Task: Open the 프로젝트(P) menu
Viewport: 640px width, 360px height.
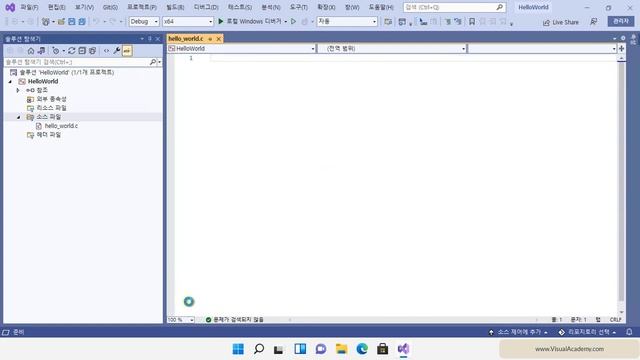Action: click(x=142, y=7)
